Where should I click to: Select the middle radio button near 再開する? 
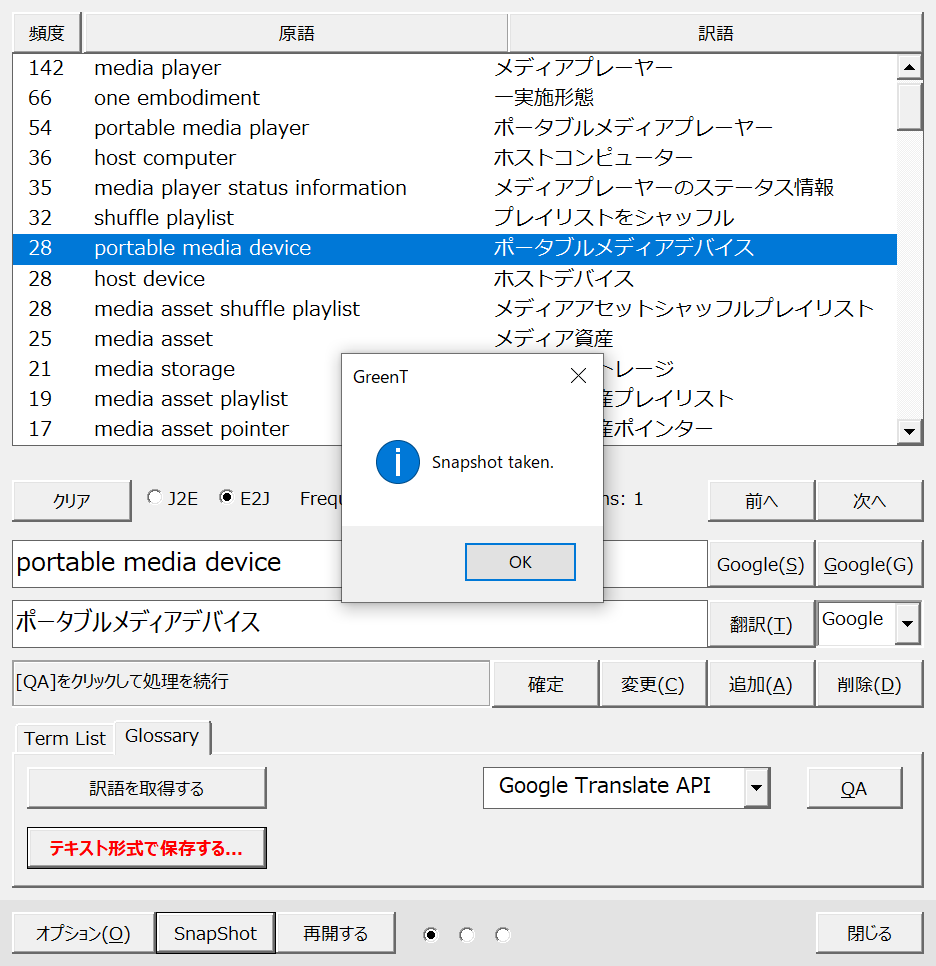point(466,934)
